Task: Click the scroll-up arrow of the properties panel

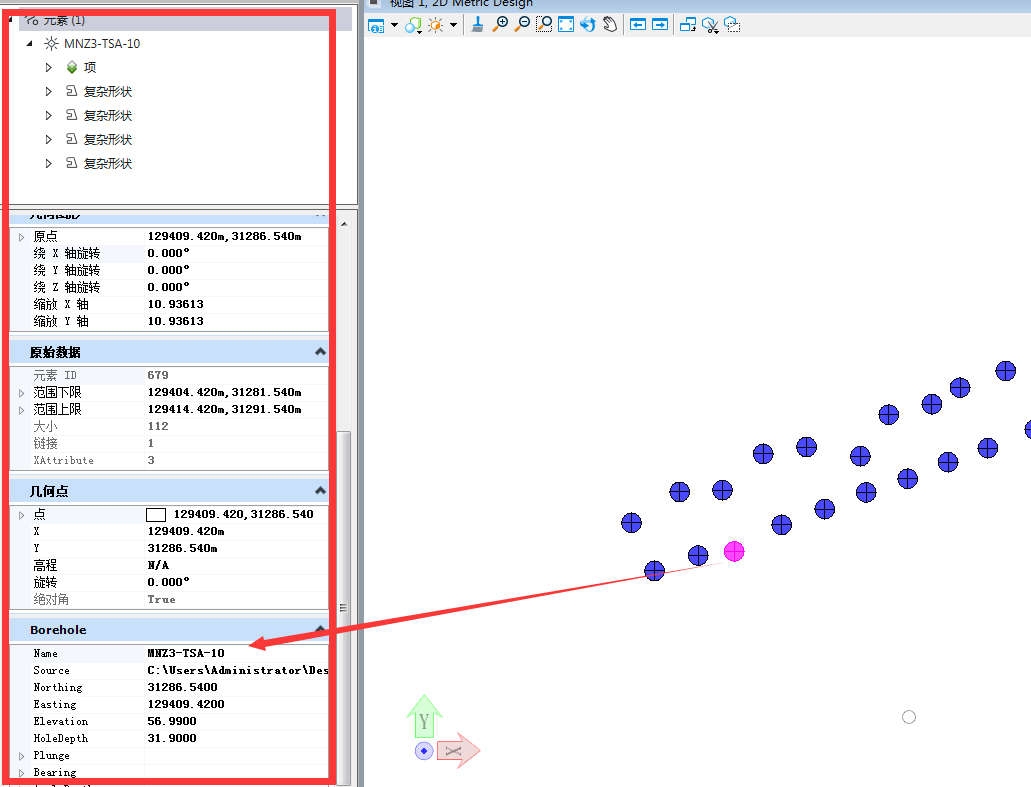Action: pos(344,224)
